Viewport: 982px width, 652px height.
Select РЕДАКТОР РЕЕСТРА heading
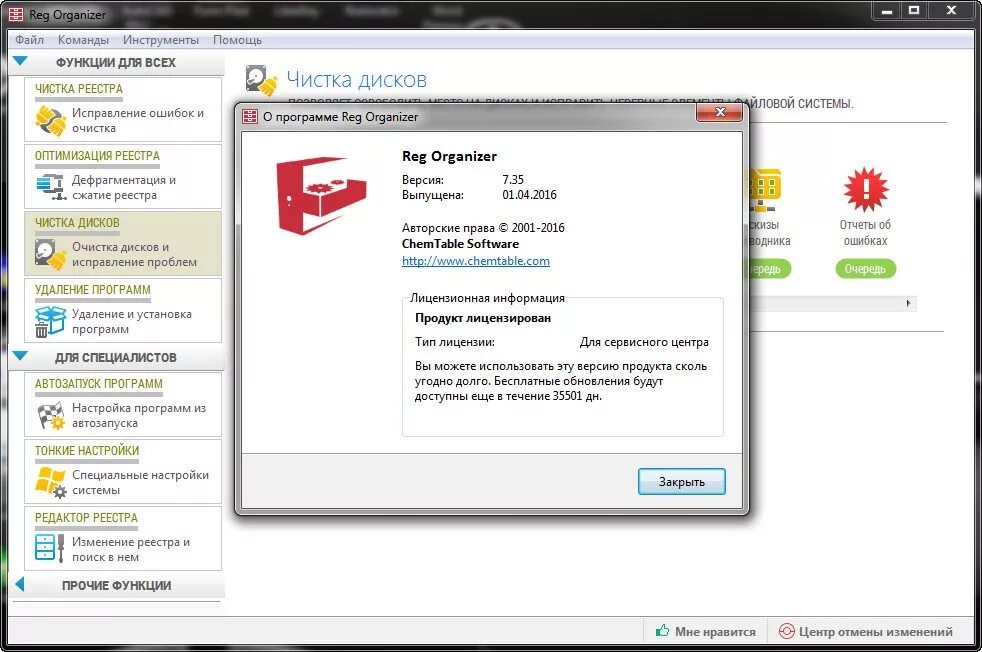(x=86, y=517)
